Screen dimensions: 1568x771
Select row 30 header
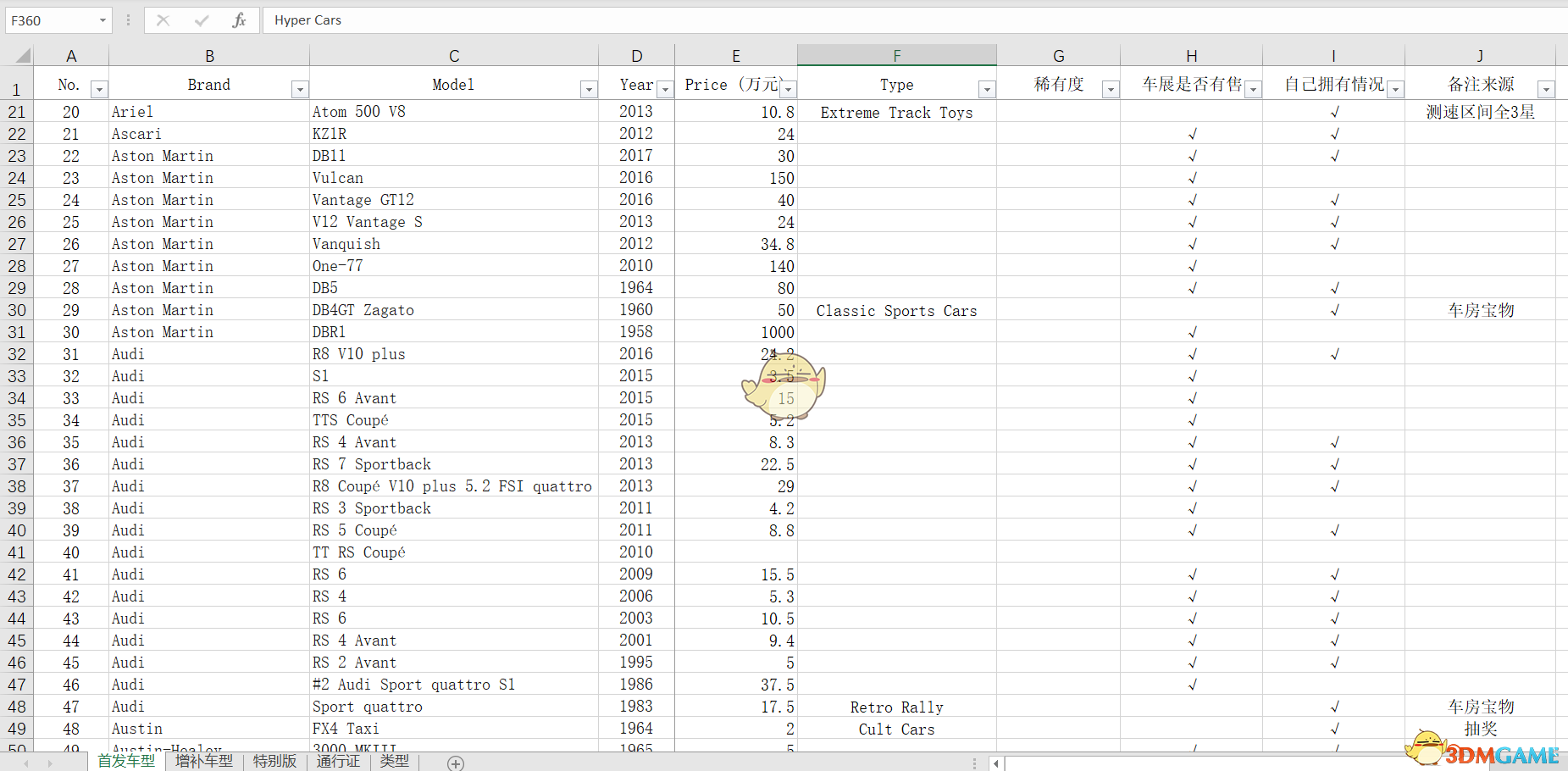point(17,310)
